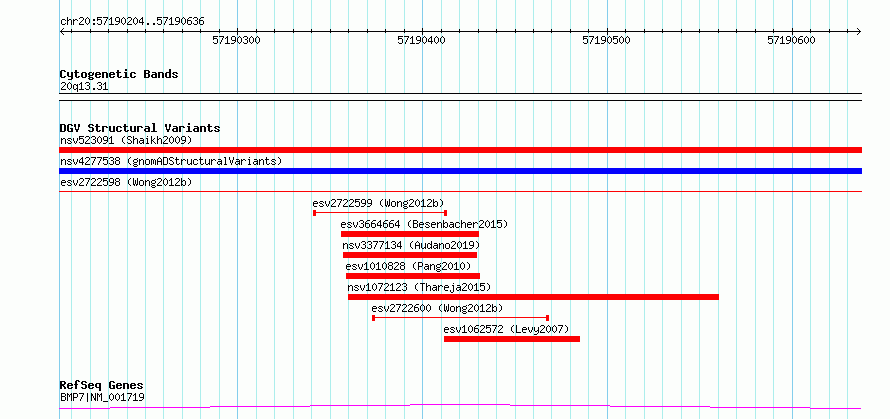Open the nsv3377134 (Audano2019) label
This screenshot has height=419, width=890.
click(x=412, y=245)
